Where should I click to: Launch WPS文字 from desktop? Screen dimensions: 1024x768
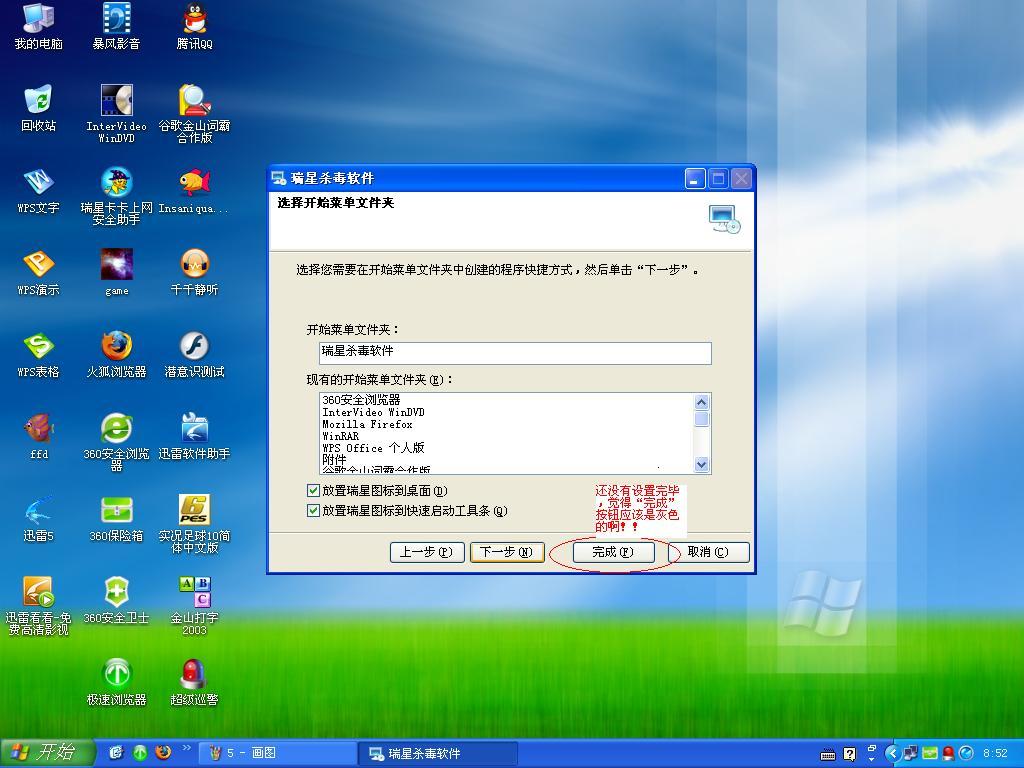pos(38,191)
